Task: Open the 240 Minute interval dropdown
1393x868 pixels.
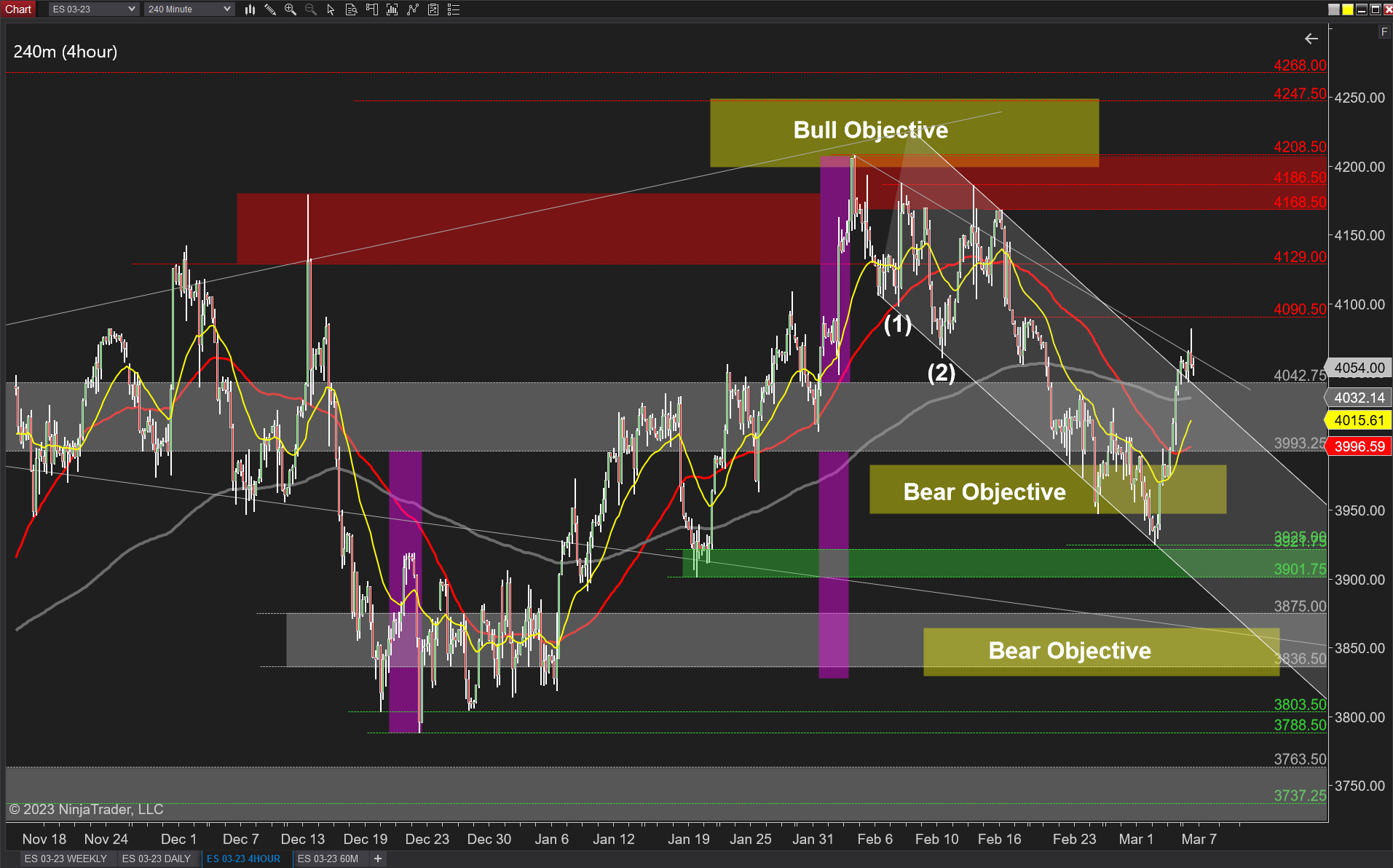Action: pyautogui.click(x=189, y=9)
